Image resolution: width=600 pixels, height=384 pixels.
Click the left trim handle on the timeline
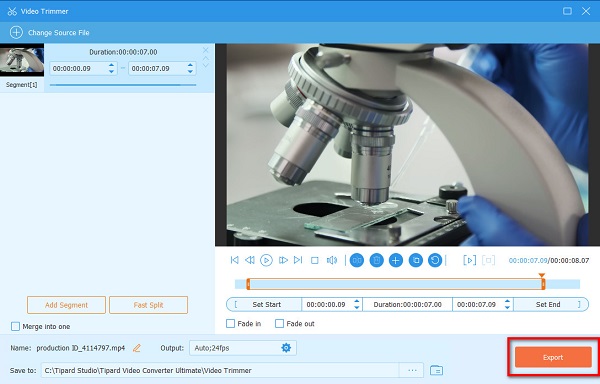coord(248,284)
